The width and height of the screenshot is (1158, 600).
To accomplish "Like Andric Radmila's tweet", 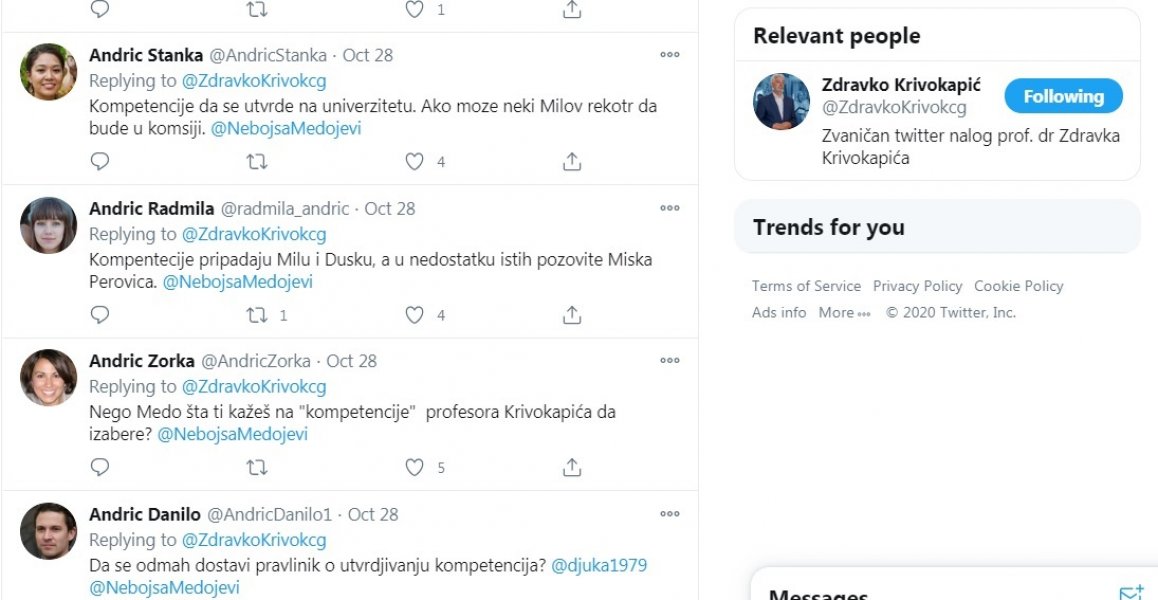I will pyautogui.click(x=414, y=315).
